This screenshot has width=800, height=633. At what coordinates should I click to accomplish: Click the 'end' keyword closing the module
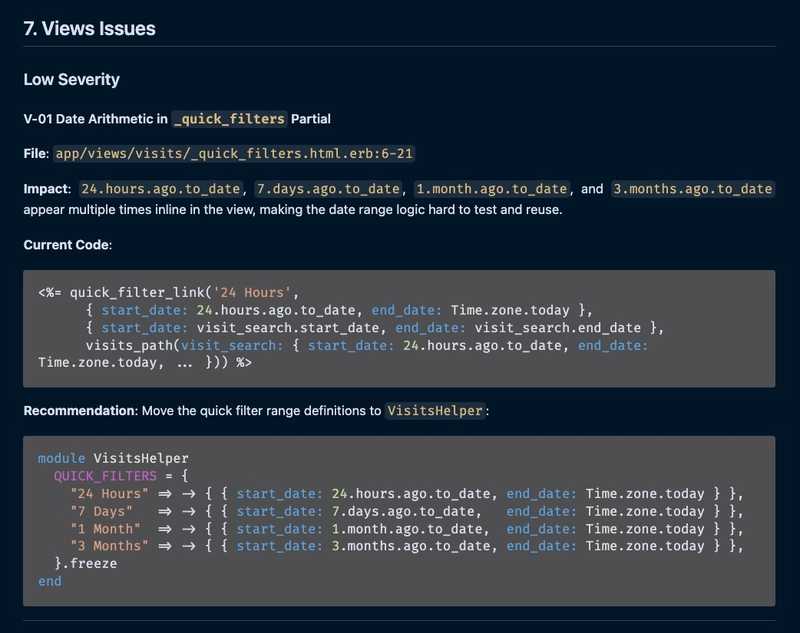(x=50, y=581)
